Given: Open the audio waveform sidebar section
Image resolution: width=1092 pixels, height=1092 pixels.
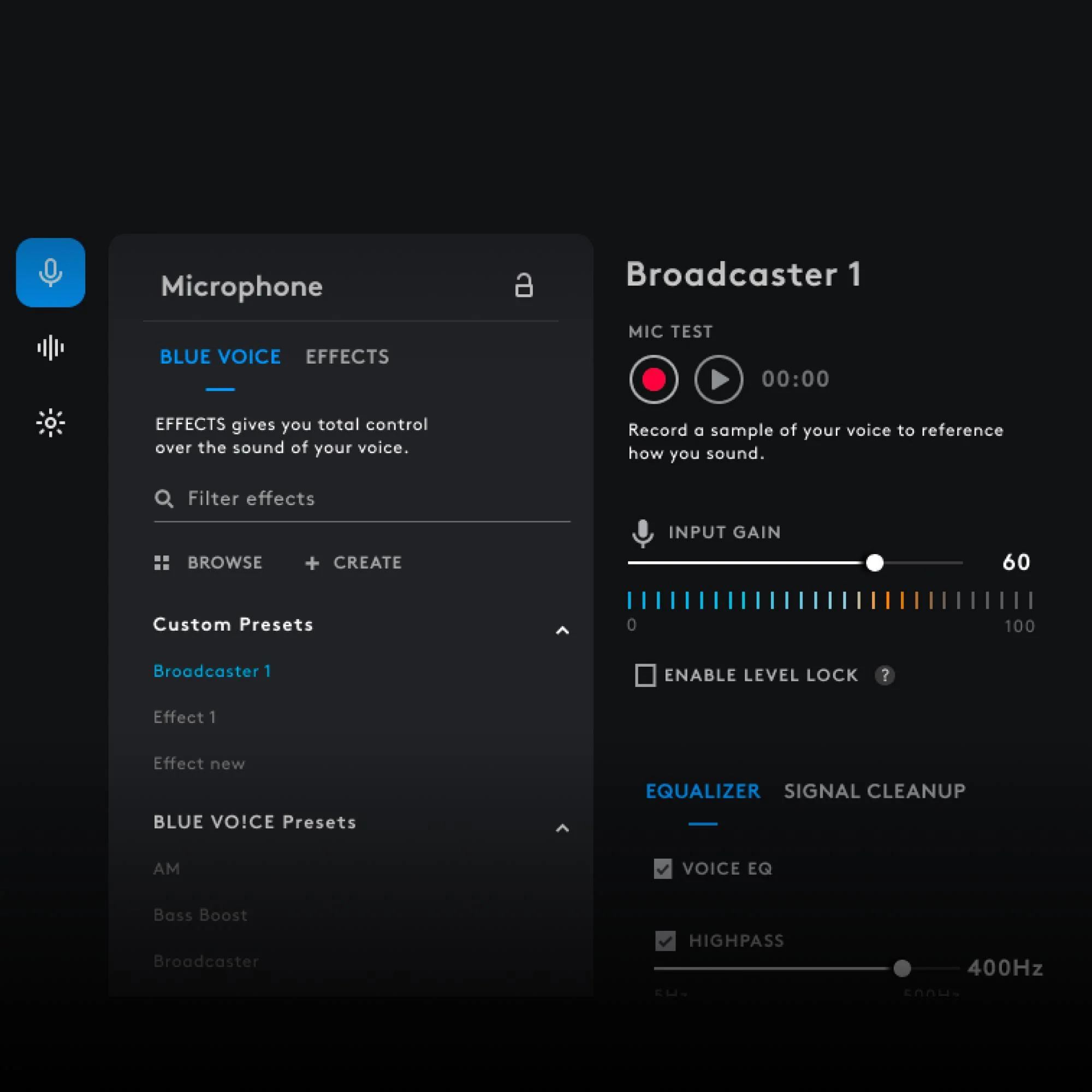Looking at the screenshot, I should (50, 348).
